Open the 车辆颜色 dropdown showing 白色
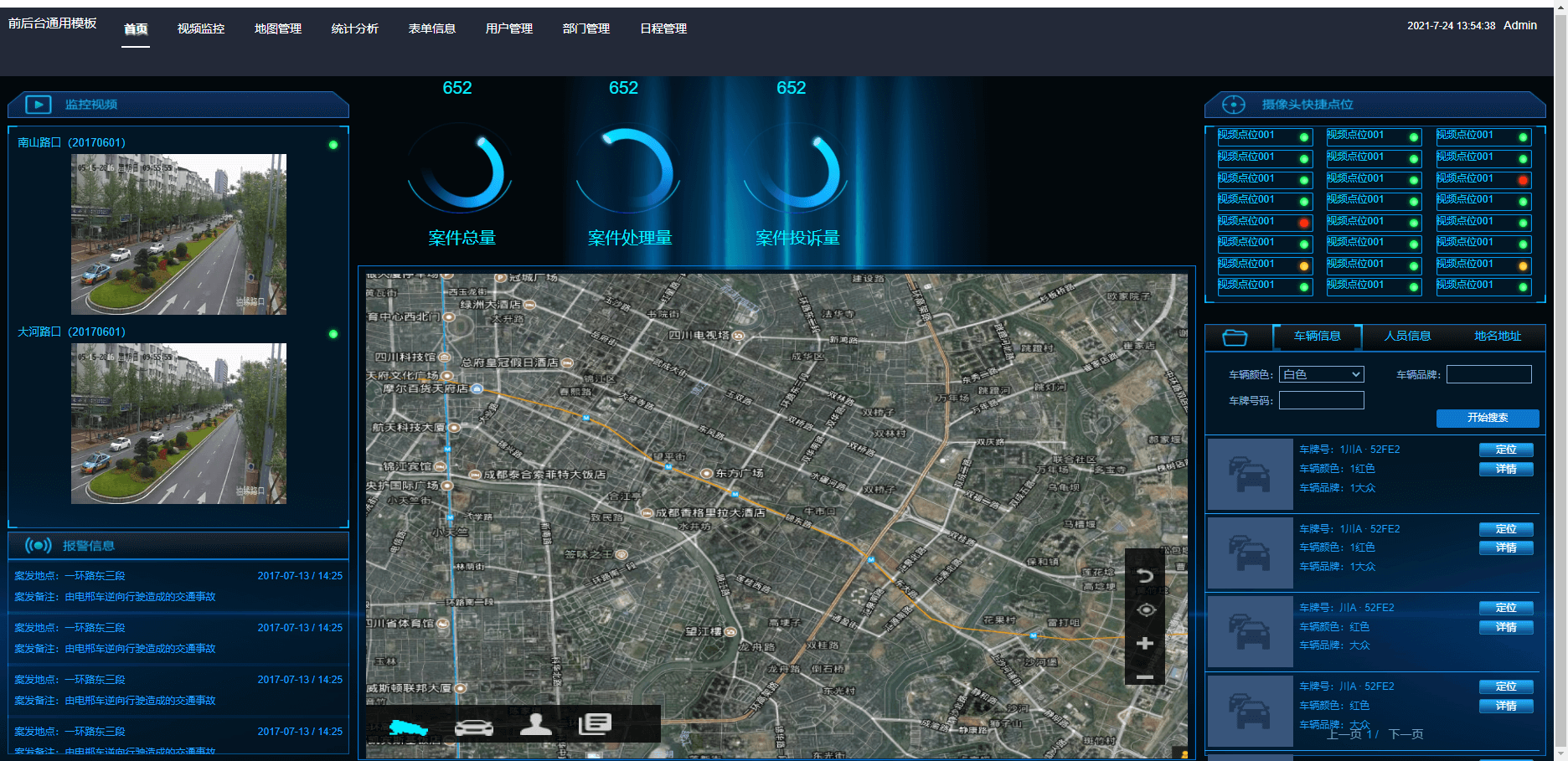Screen dimensions: 1568x761 point(1321,374)
